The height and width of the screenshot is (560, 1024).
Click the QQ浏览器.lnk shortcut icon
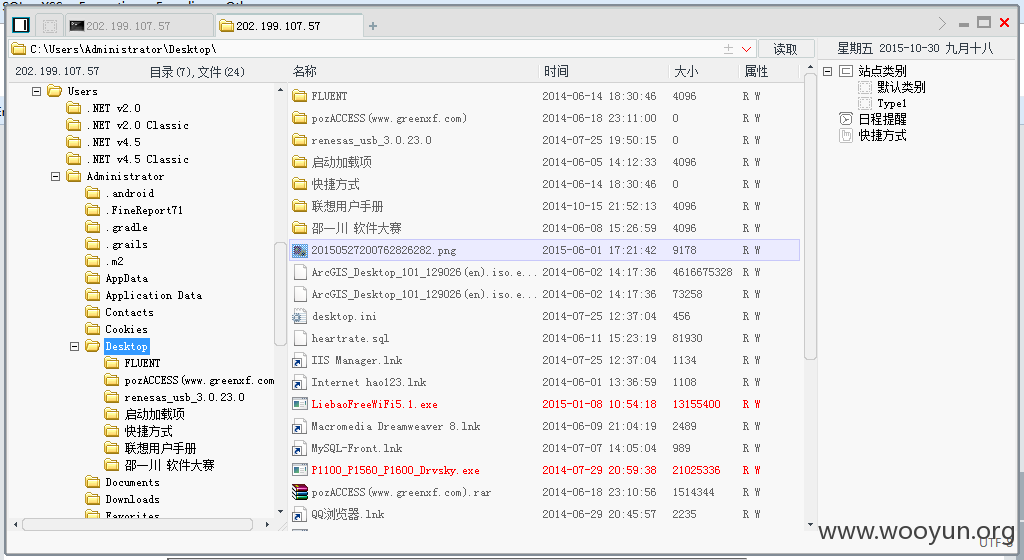click(300, 514)
